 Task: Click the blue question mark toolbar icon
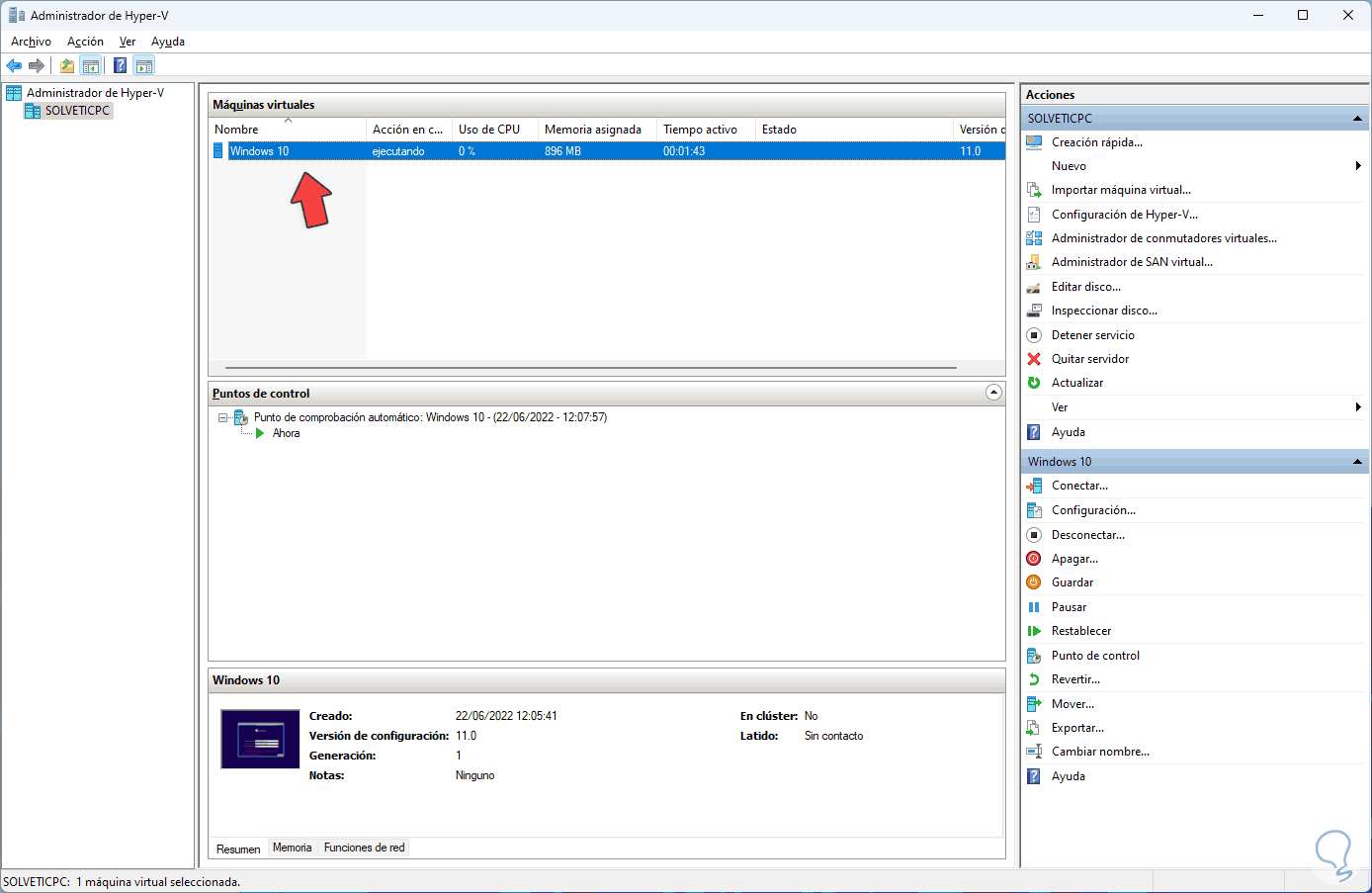(120, 66)
